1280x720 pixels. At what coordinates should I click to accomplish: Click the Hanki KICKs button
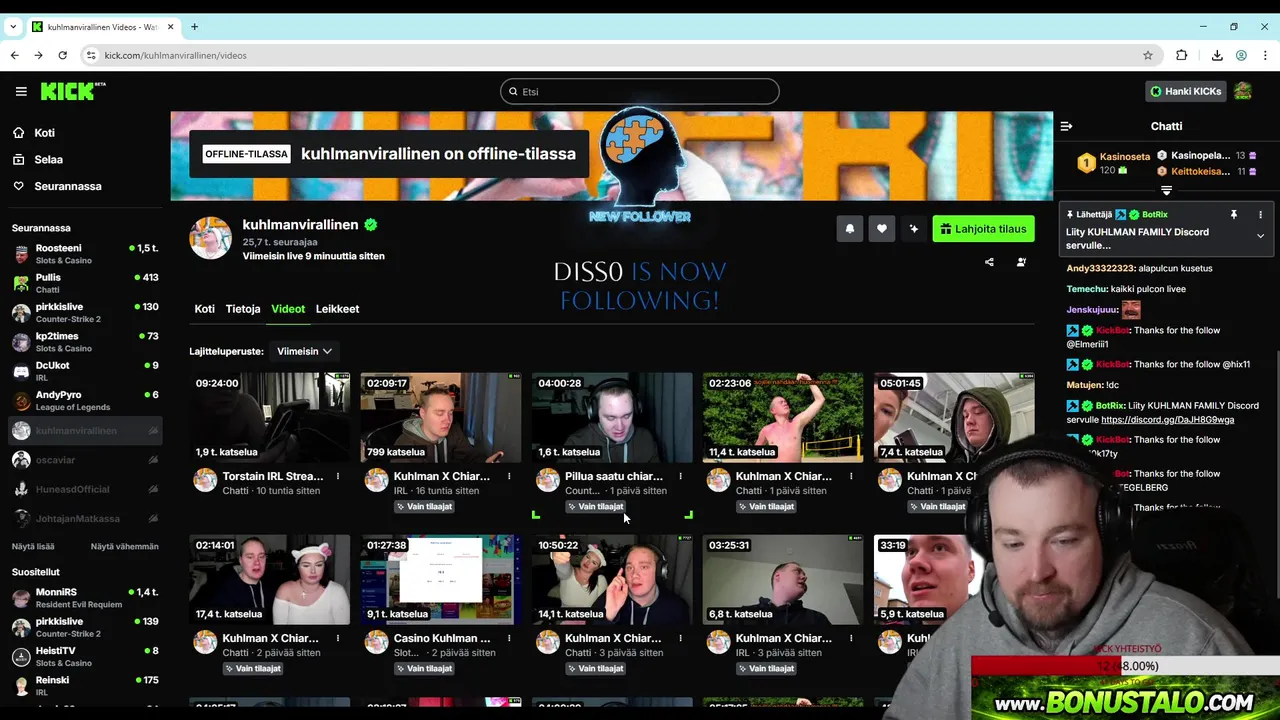point(1185,91)
